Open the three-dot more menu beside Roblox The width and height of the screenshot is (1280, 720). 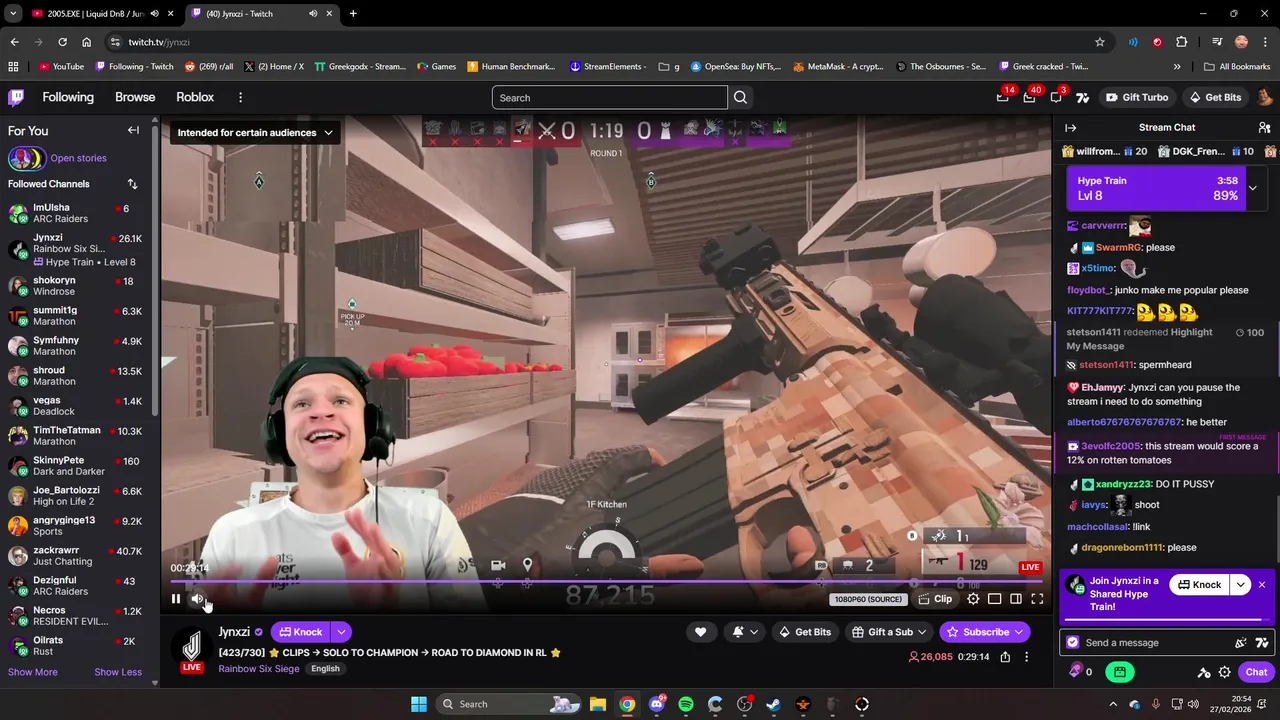pos(240,97)
